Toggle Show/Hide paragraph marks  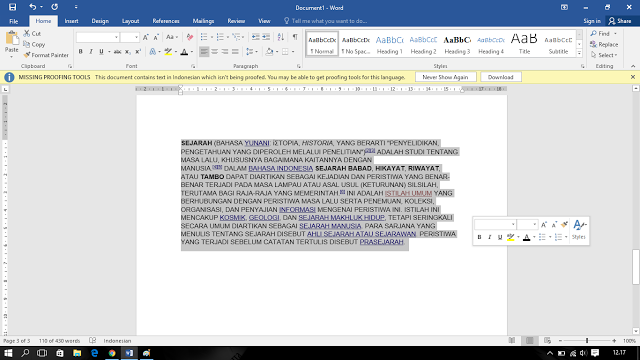295,37
